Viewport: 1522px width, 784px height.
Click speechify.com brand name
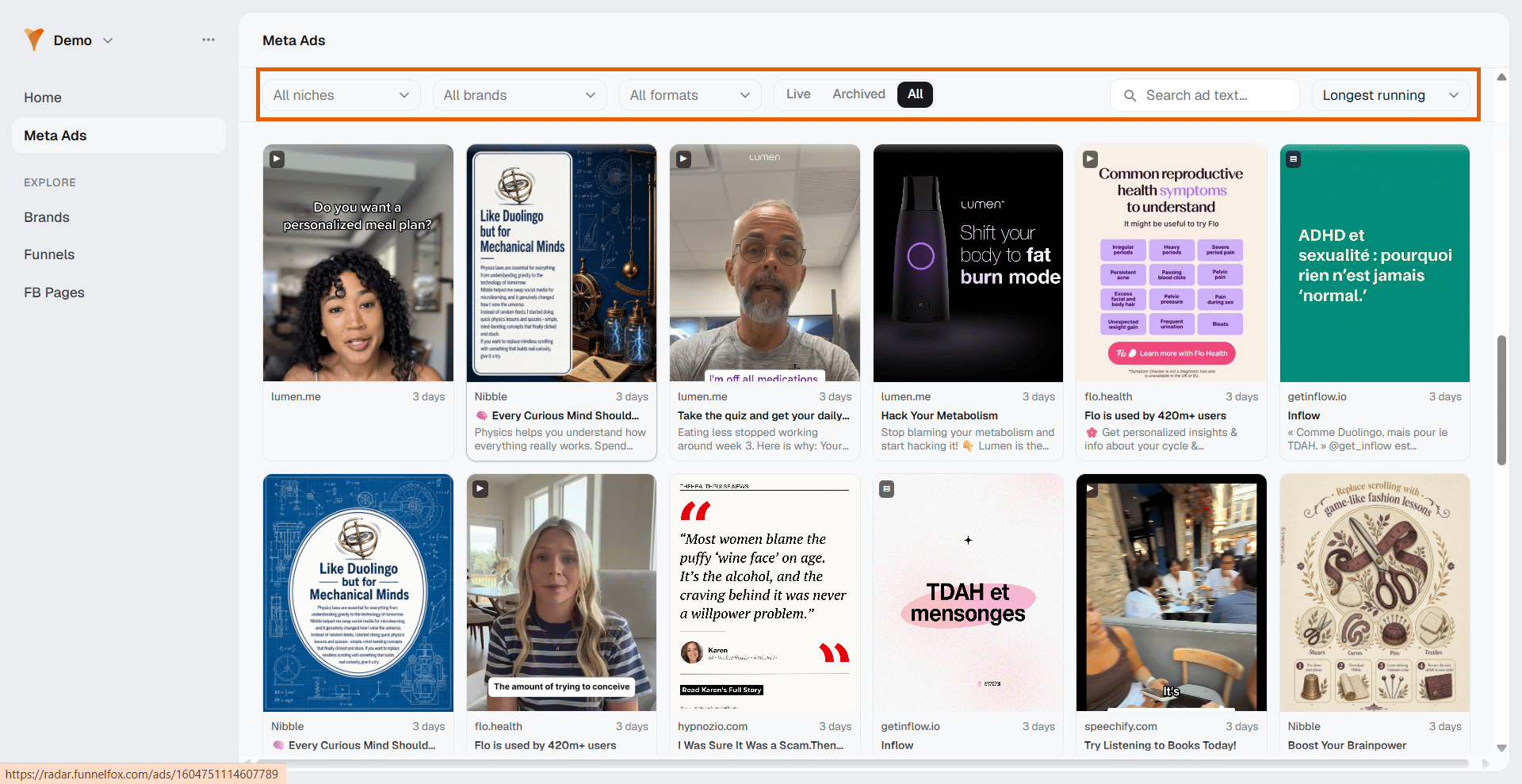(x=1121, y=726)
